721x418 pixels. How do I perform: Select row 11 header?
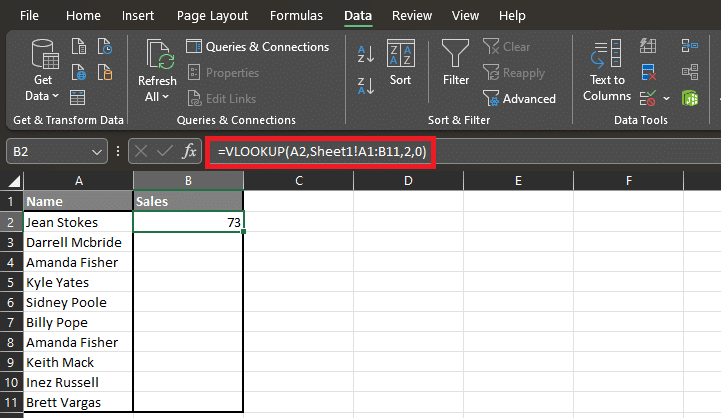point(11,402)
